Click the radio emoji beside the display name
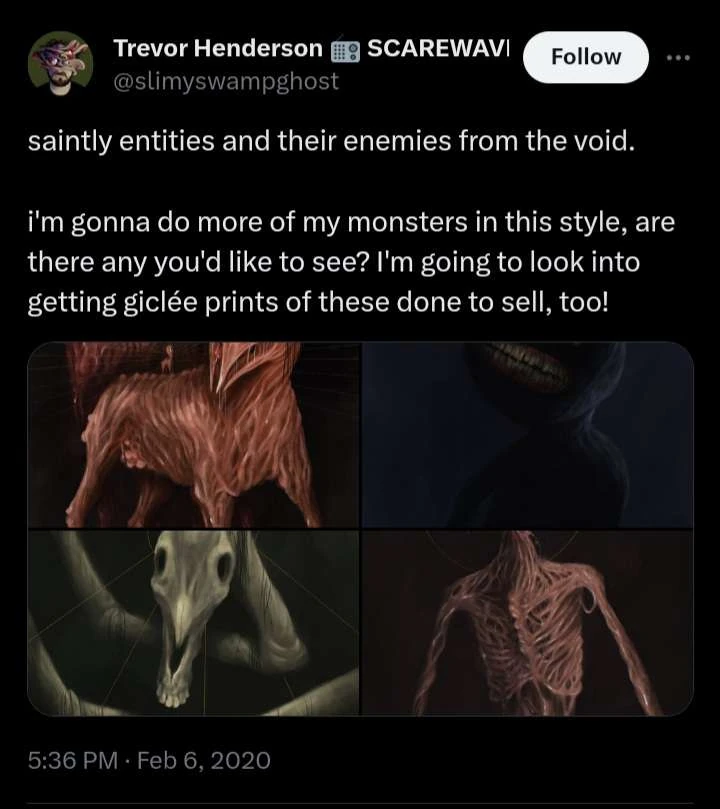This screenshot has height=809, width=720. point(344,49)
